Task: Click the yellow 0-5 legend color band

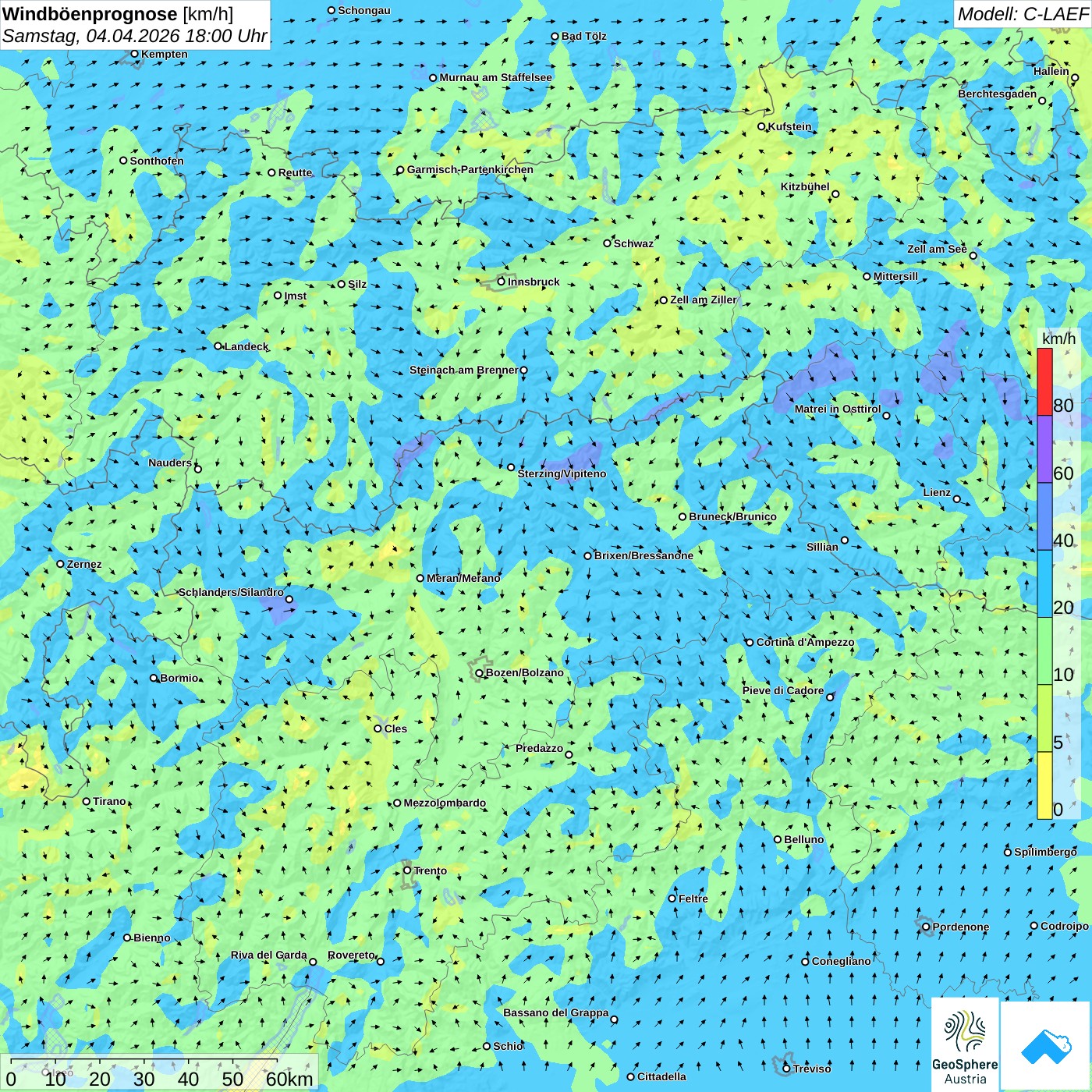Action: point(1044,785)
